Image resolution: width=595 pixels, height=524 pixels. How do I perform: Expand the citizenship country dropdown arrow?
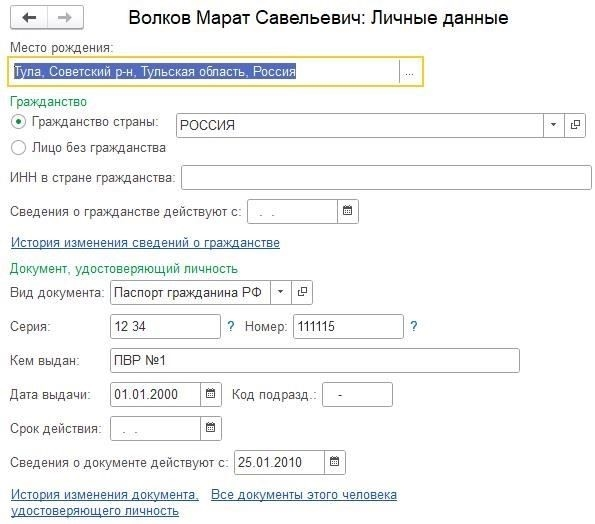tap(554, 125)
